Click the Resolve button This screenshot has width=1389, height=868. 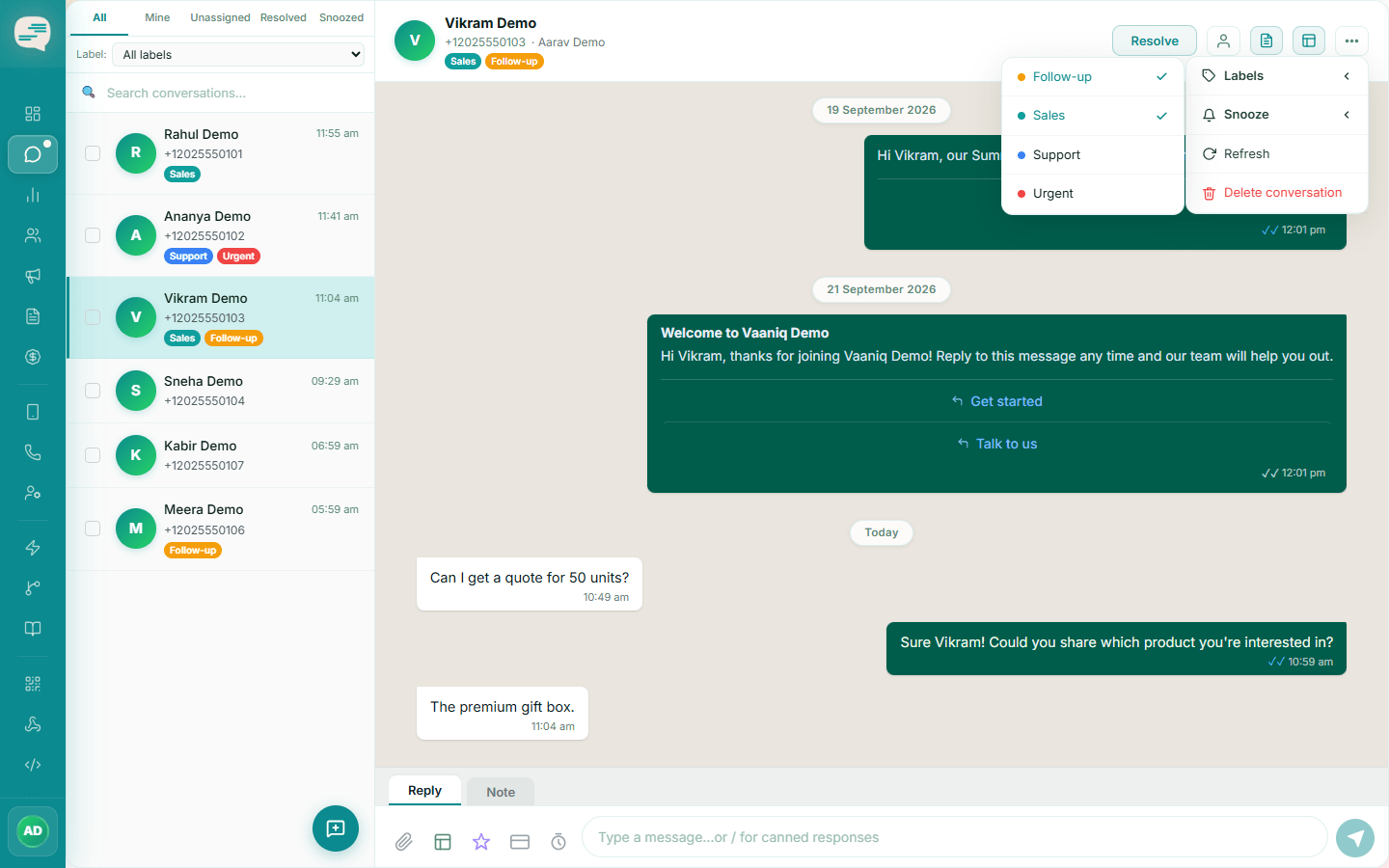click(1155, 41)
